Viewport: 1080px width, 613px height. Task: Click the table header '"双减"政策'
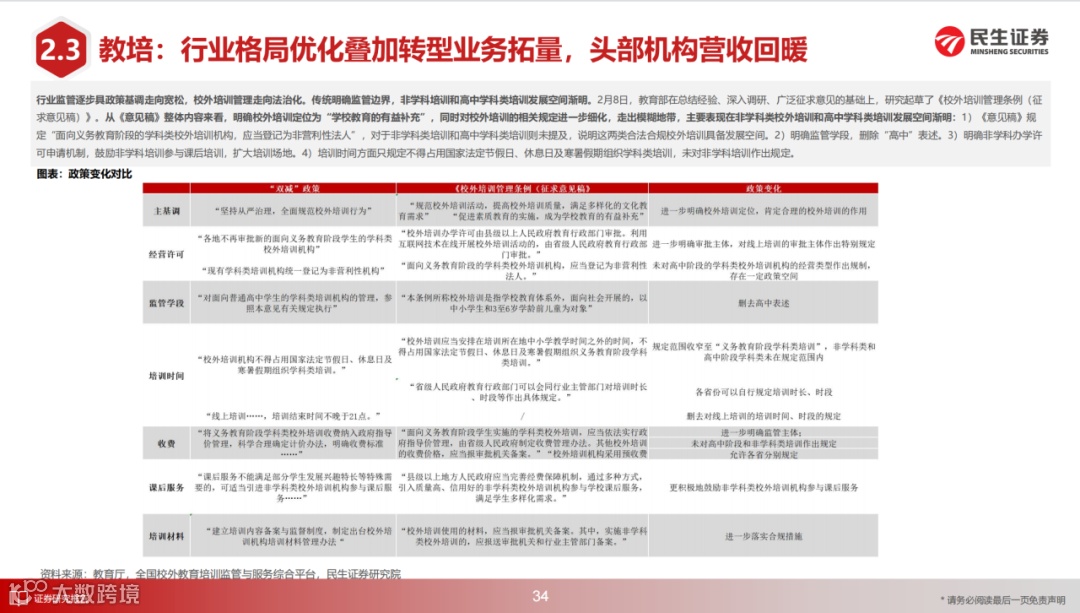pos(293,188)
